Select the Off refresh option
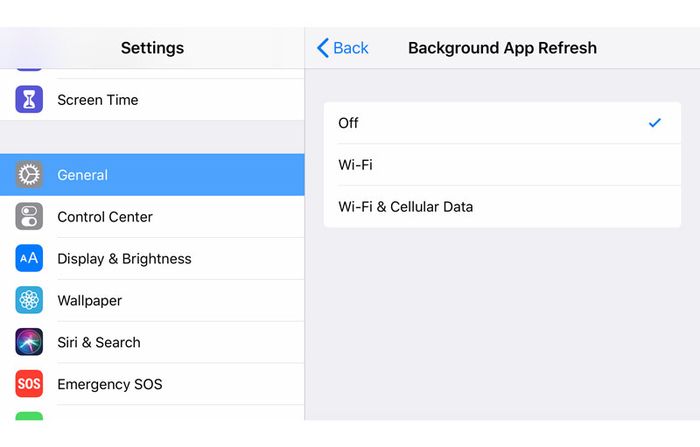The width and height of the screenshot is (700, 447). pos(502,123)
